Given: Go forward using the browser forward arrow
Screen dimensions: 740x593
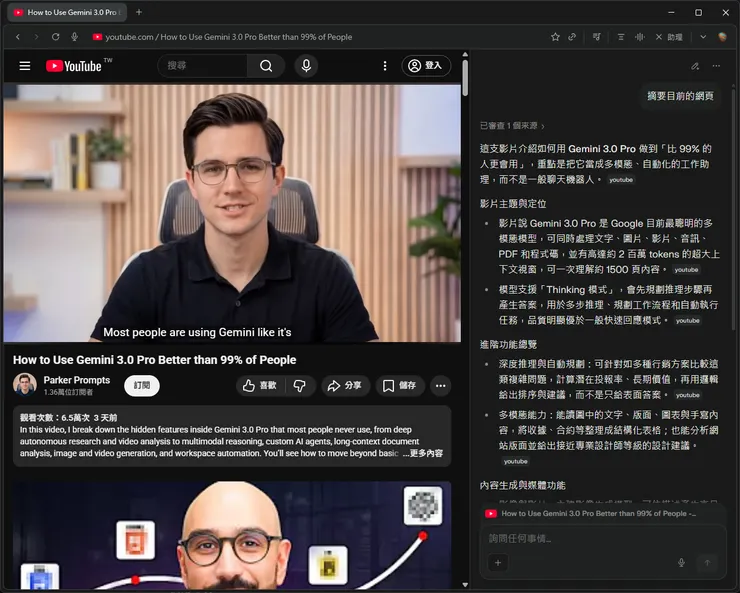Looking at the screenshot, I should [36, 37].
